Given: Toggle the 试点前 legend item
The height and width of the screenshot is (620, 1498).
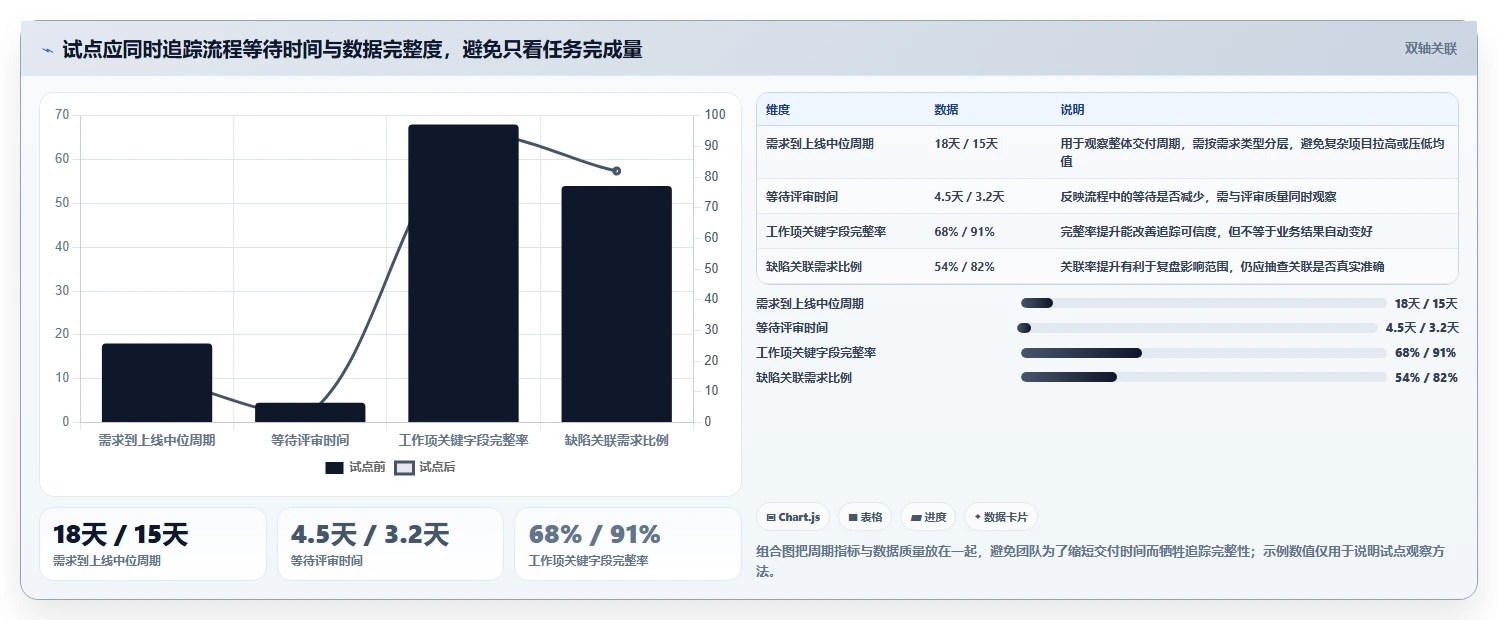Looking at the screenshot, I should click(x=355, y=467).
